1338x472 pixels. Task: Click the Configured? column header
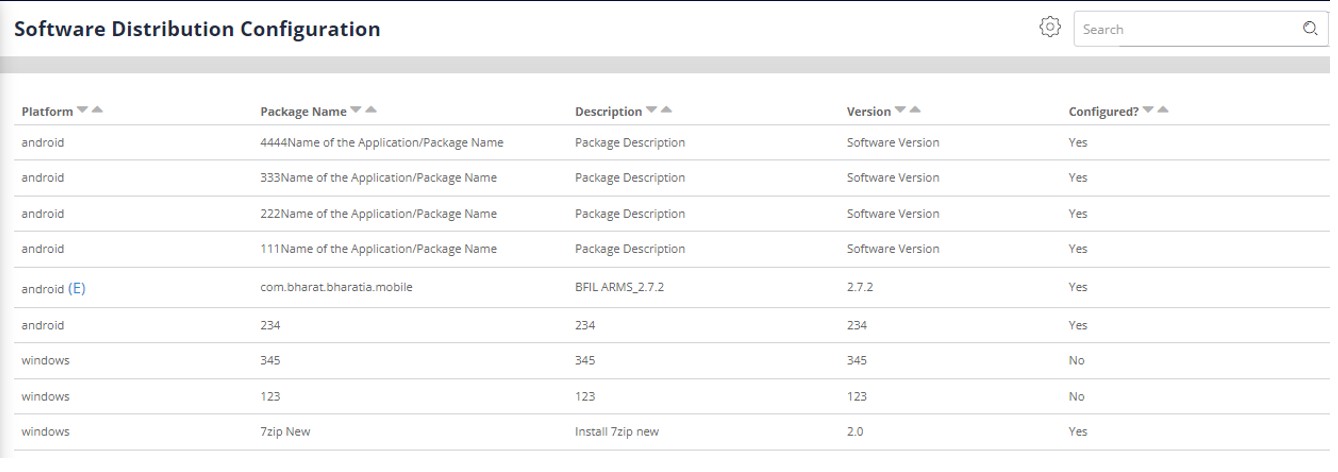[x=1103, y=111]
